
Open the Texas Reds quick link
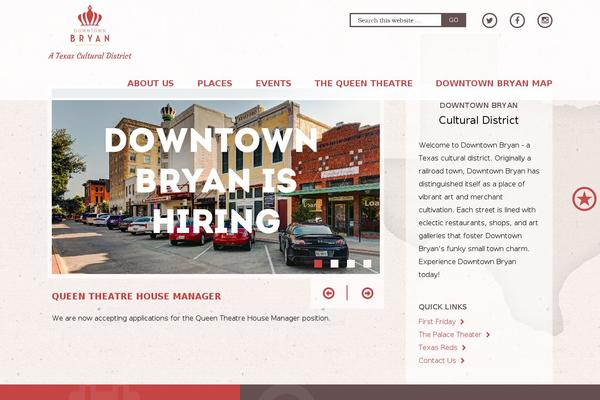click(438, 348)
